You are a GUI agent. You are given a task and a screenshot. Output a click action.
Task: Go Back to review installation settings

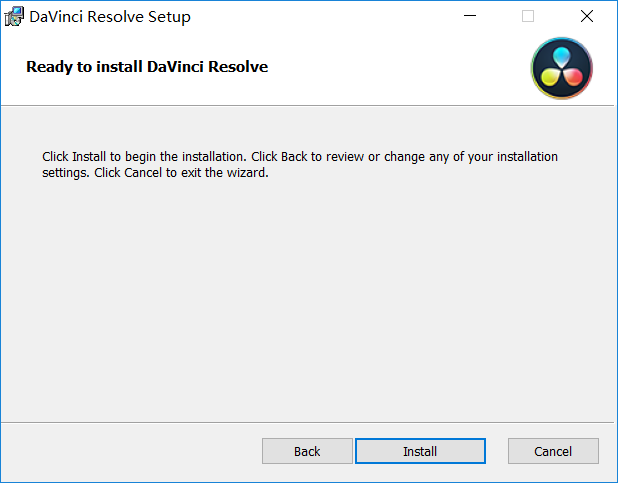(x=307, y=451)
